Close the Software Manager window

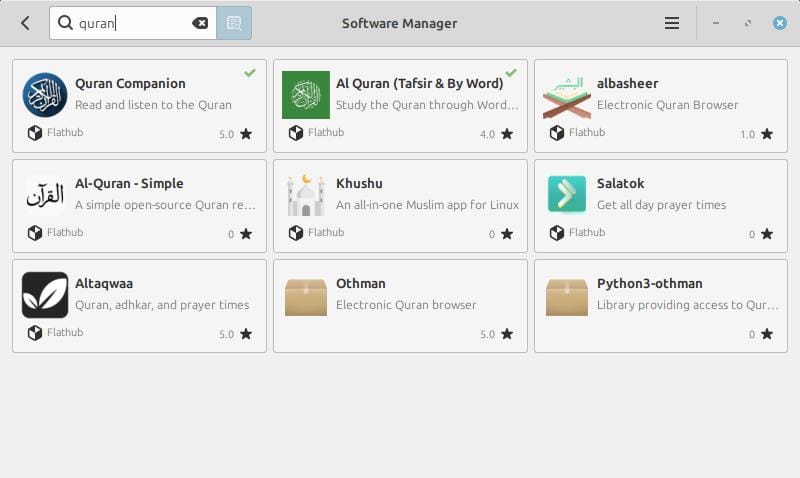pyautogui.click(x=780, y=23)
